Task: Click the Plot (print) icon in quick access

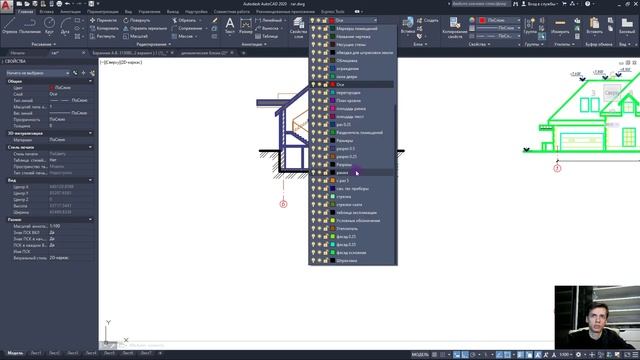Action: point(59,4)
